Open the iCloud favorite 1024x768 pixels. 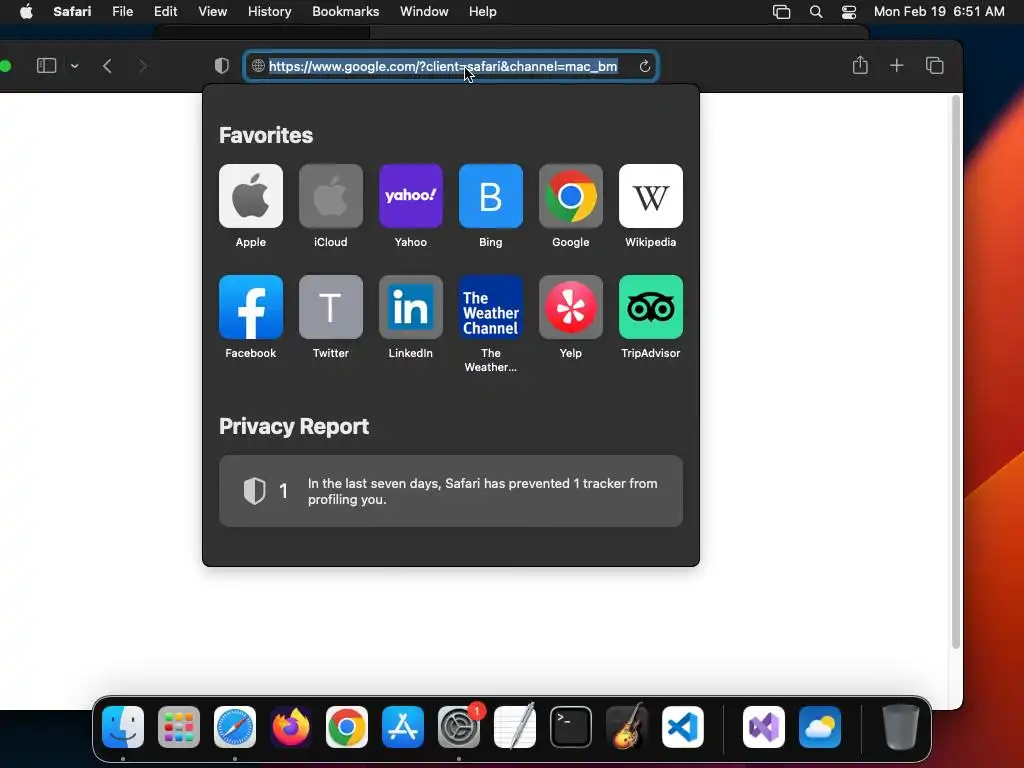330,196
